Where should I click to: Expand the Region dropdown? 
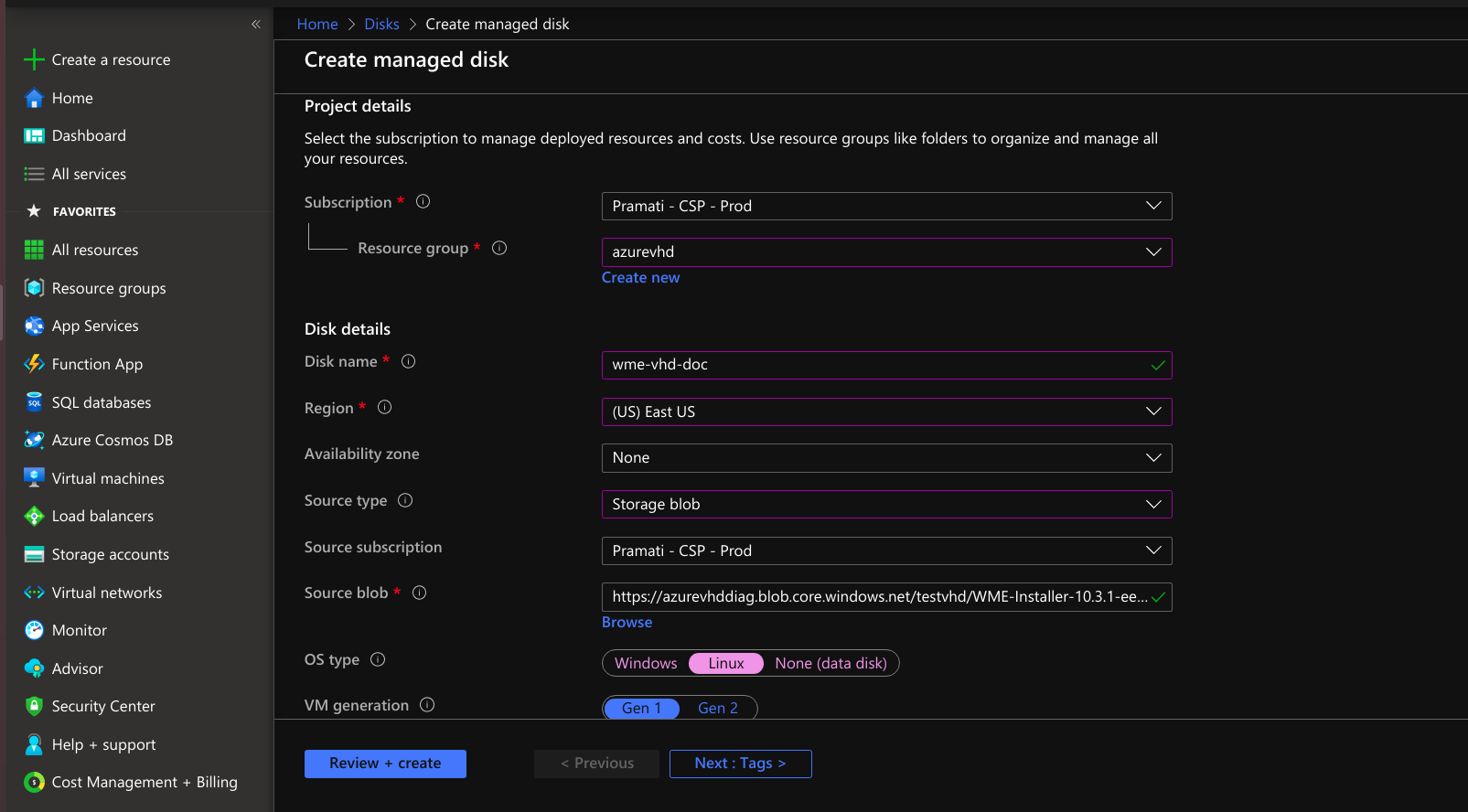(x=885, y=411)
